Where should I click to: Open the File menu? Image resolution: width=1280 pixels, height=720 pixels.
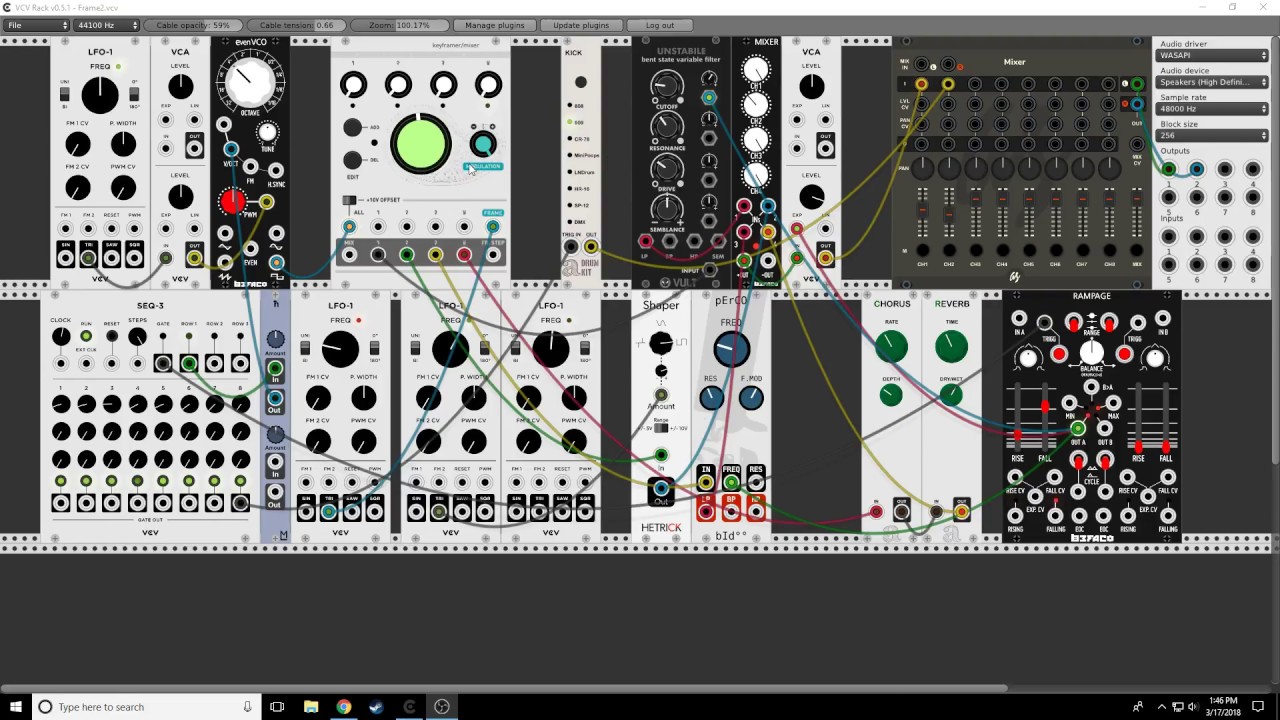click(37, 25)
